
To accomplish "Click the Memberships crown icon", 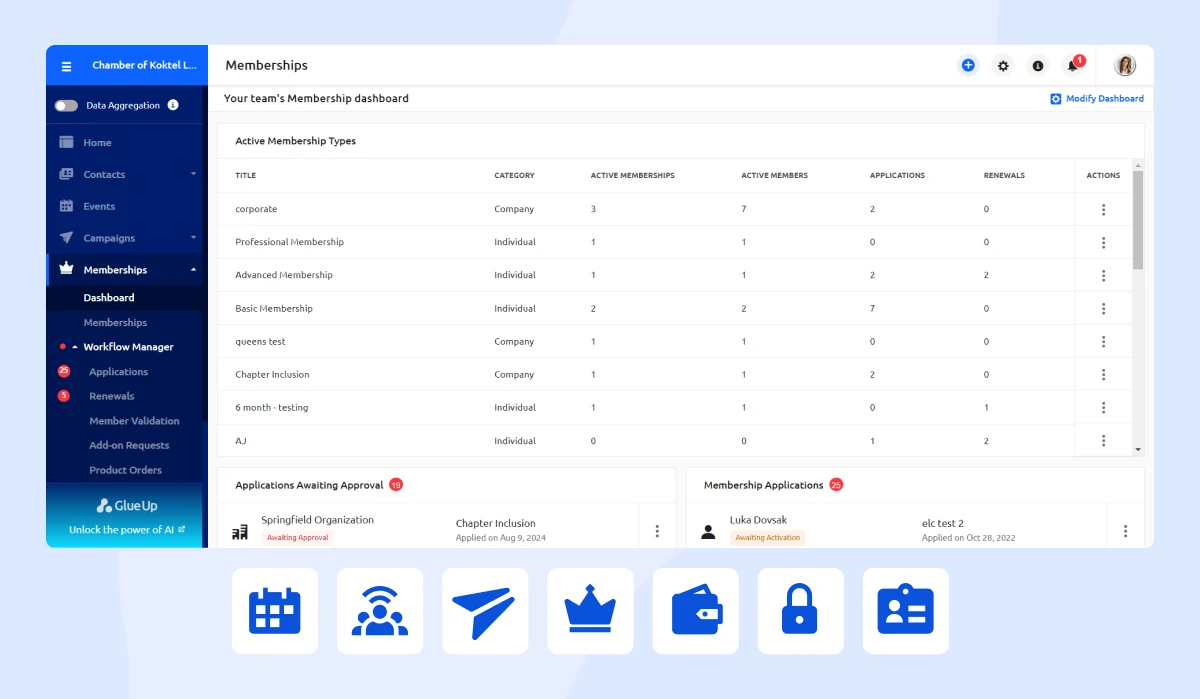I will pos(67,270).
